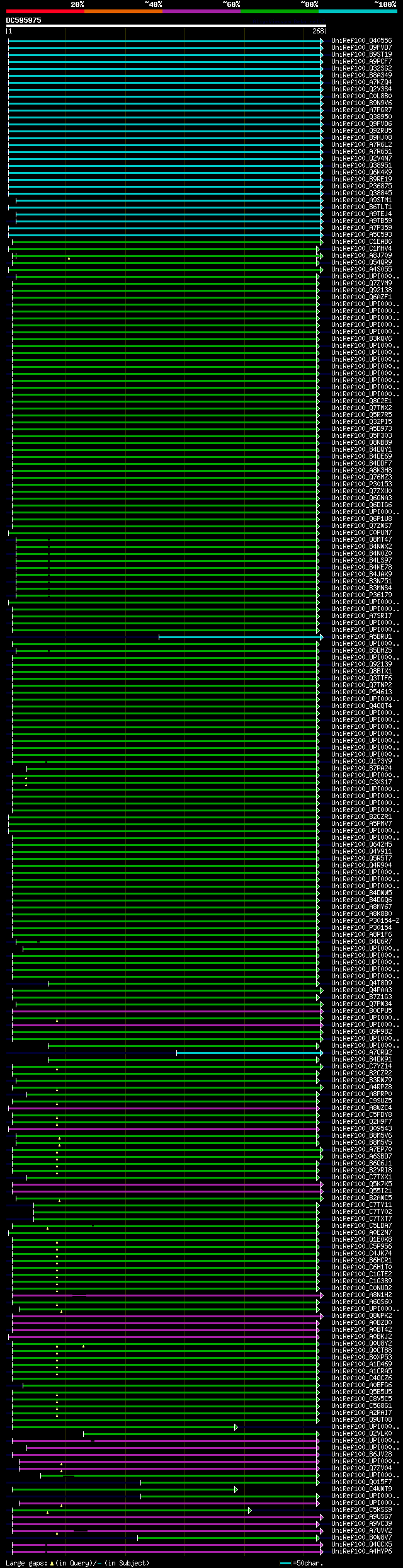Click hit label UniRef100_B0CPU5
Image resolution: width=403 pixels, height=1568 pixels.
click(x=361, y=1011)
